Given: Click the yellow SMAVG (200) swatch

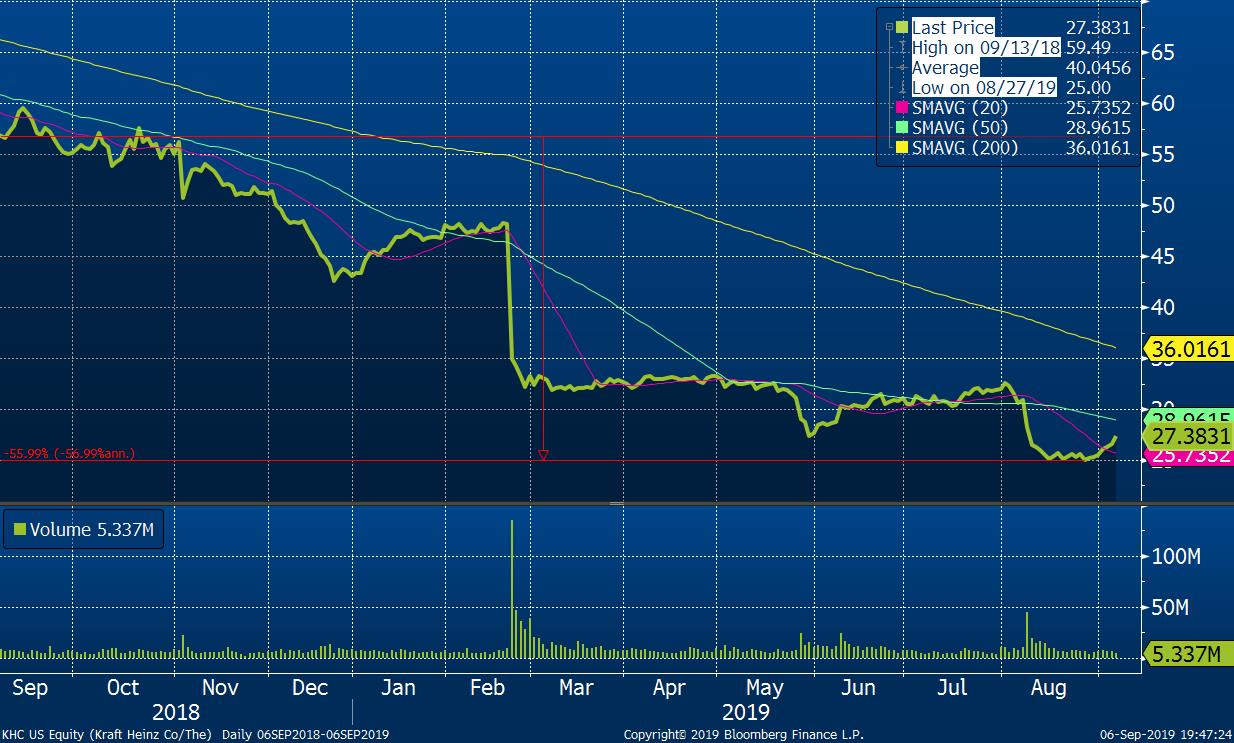Looking at the screenshot, I should [902, 148].
